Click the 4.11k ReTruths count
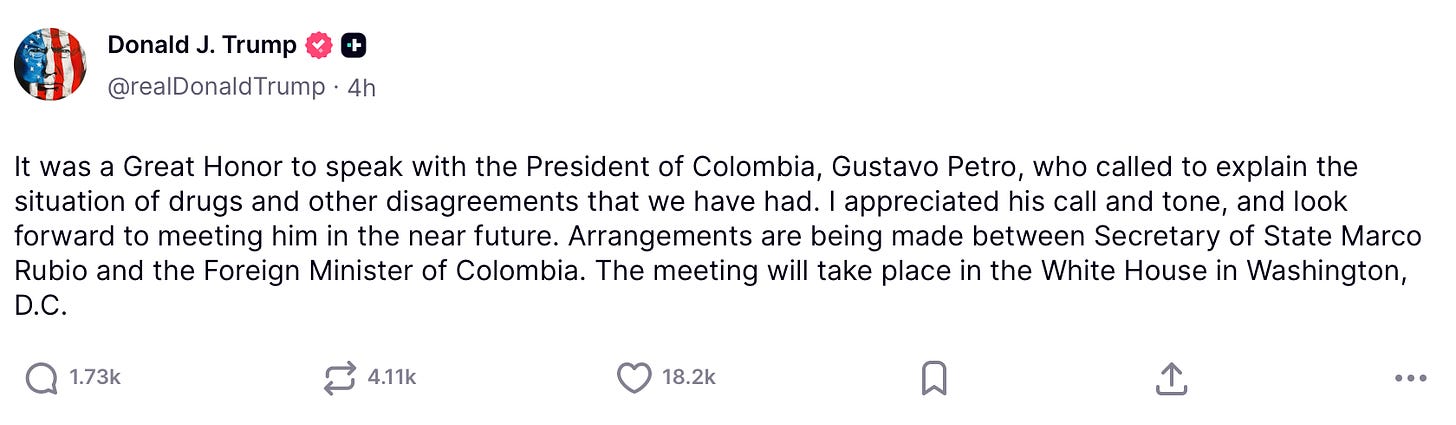 pyautogui.click(x=392, y=378)
